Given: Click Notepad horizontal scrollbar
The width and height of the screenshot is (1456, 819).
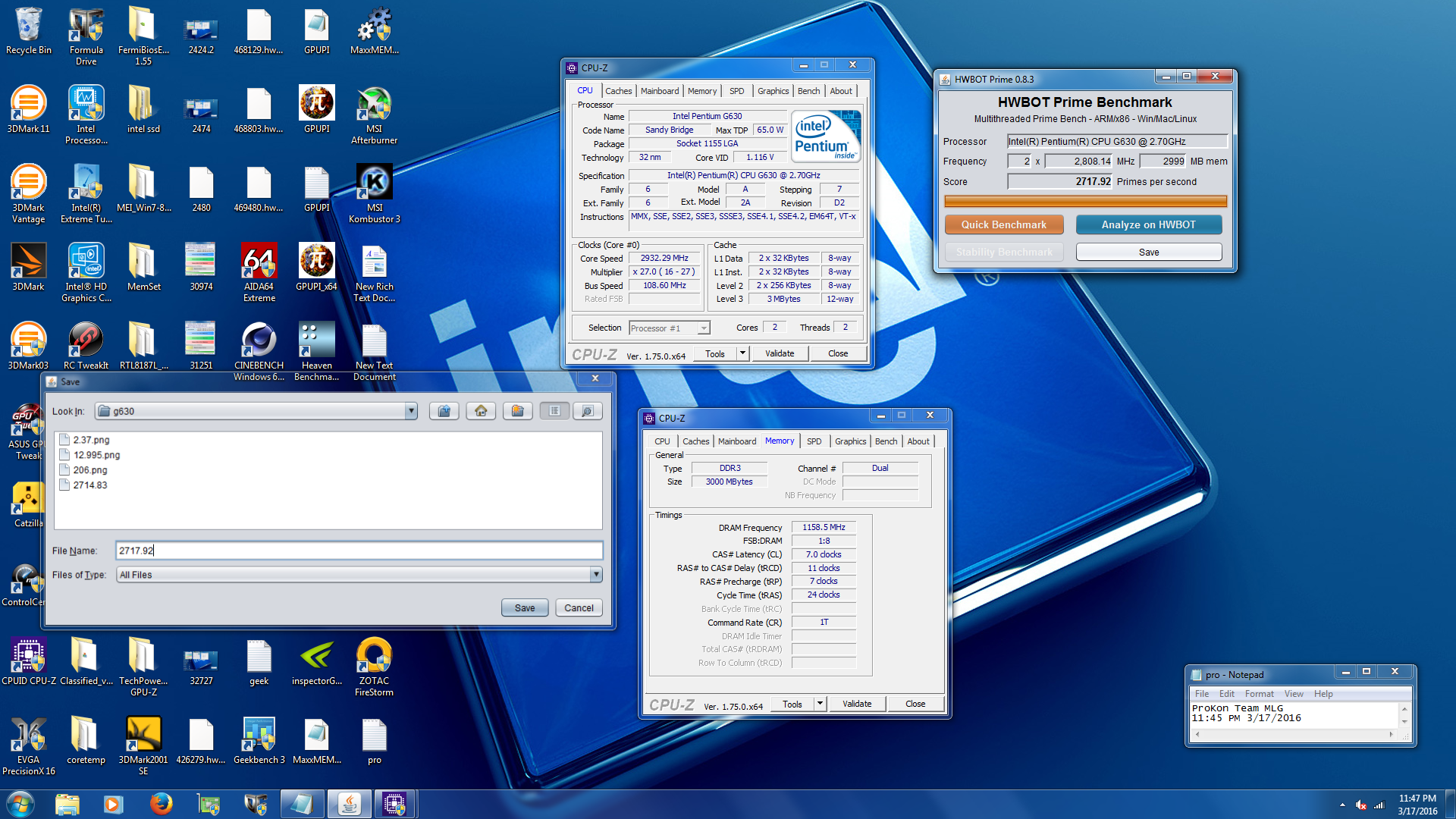Looking at the screenshot, I should pyautogui.click(x=1294, y=735).
